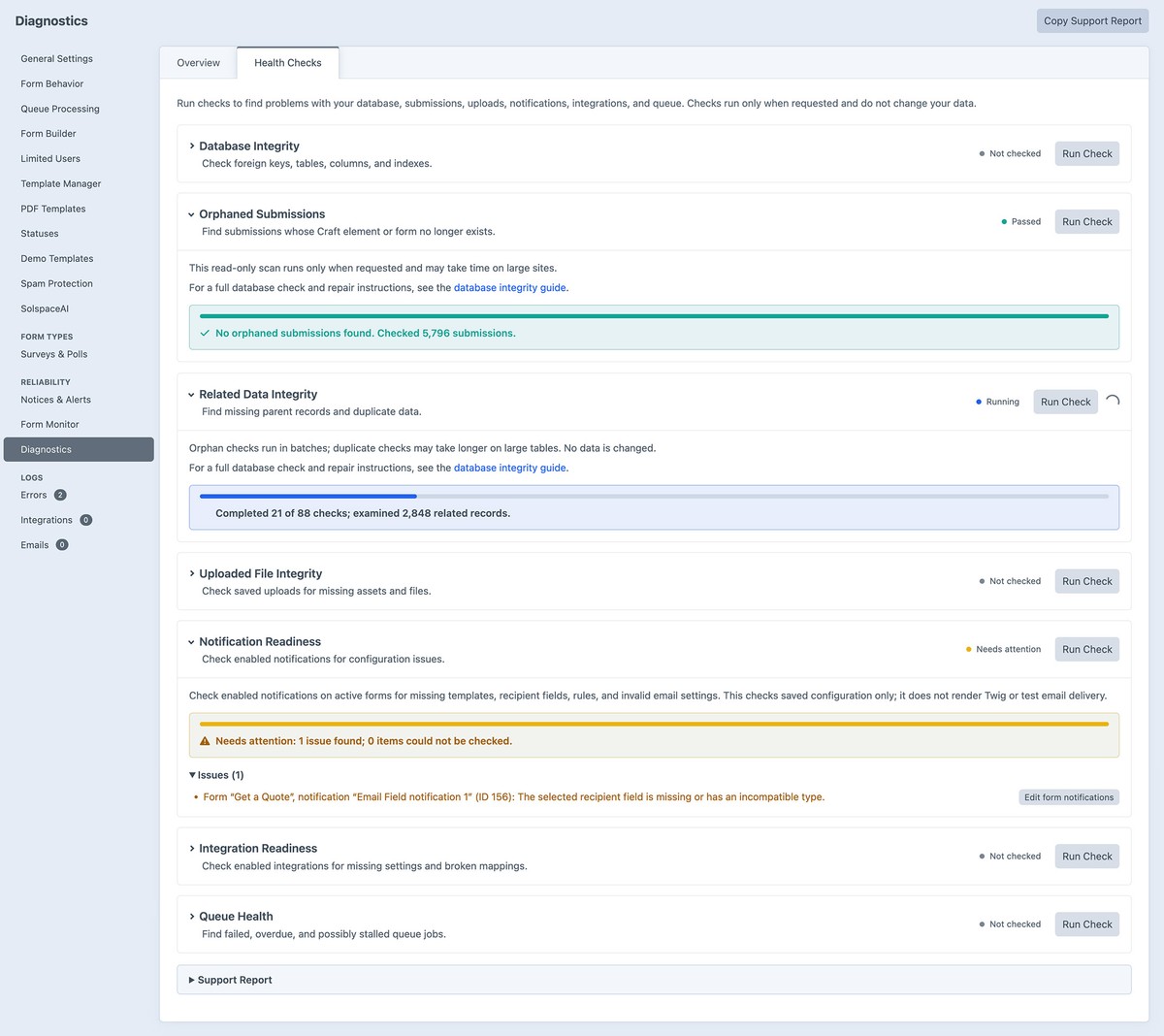
Task: Expand the Integration Readiness section
Action: click(x=192, y=849)
